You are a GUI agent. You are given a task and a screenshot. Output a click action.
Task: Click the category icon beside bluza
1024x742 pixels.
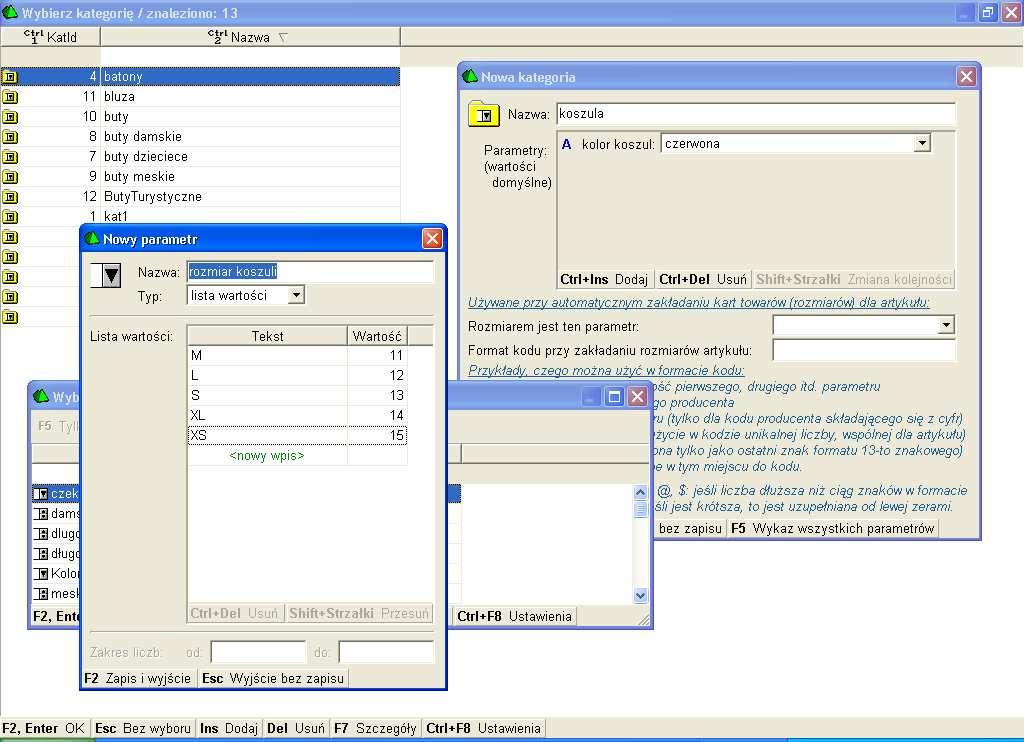(x=10, y=97)
